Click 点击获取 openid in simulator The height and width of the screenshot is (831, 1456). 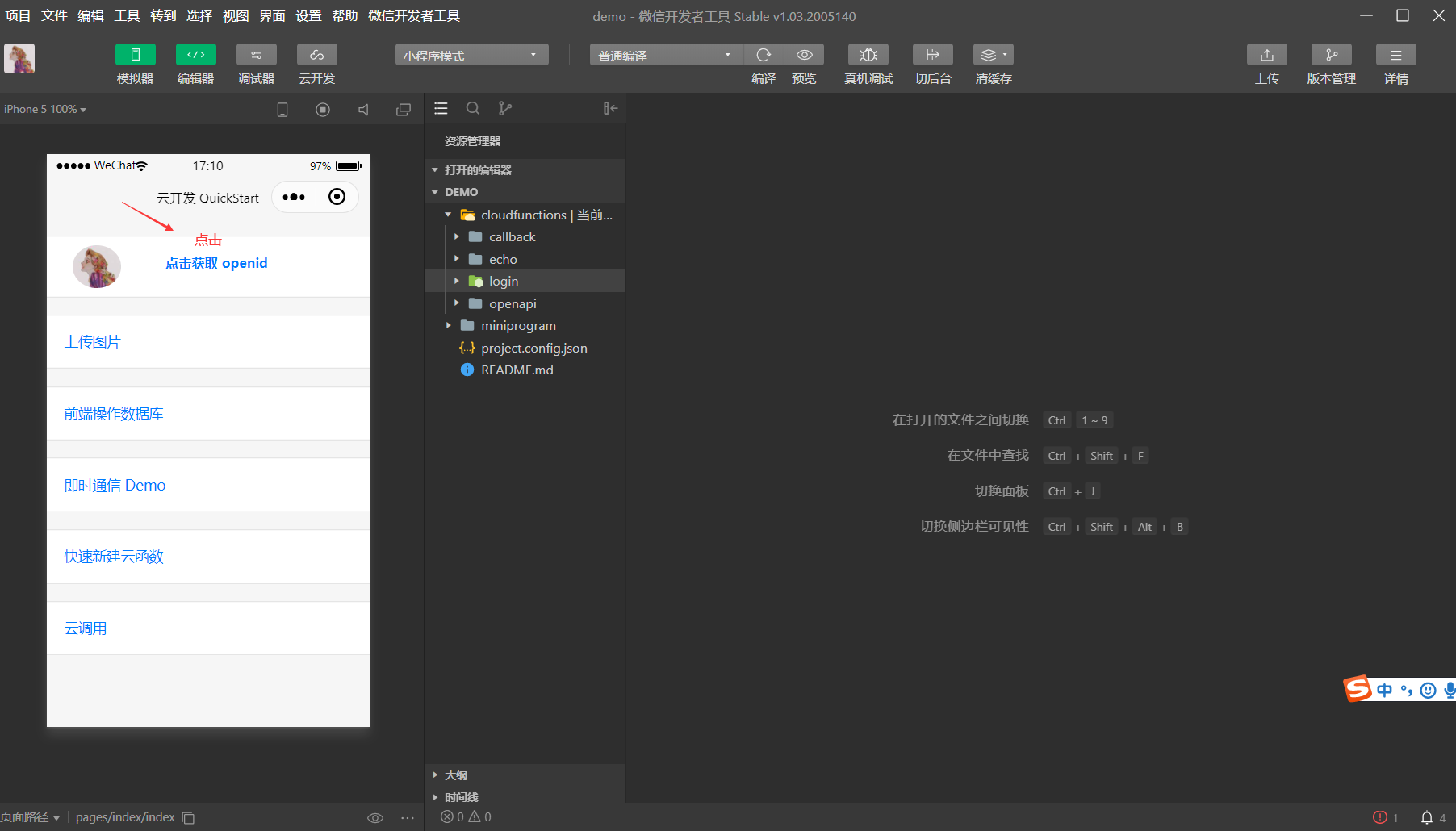click(x=216, y=264)
